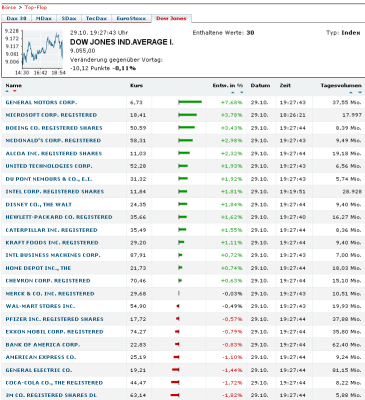Click the -1,10% change for American Express
Image resolution: width=365 pixels, height=400 pixels.
point(232,357)
